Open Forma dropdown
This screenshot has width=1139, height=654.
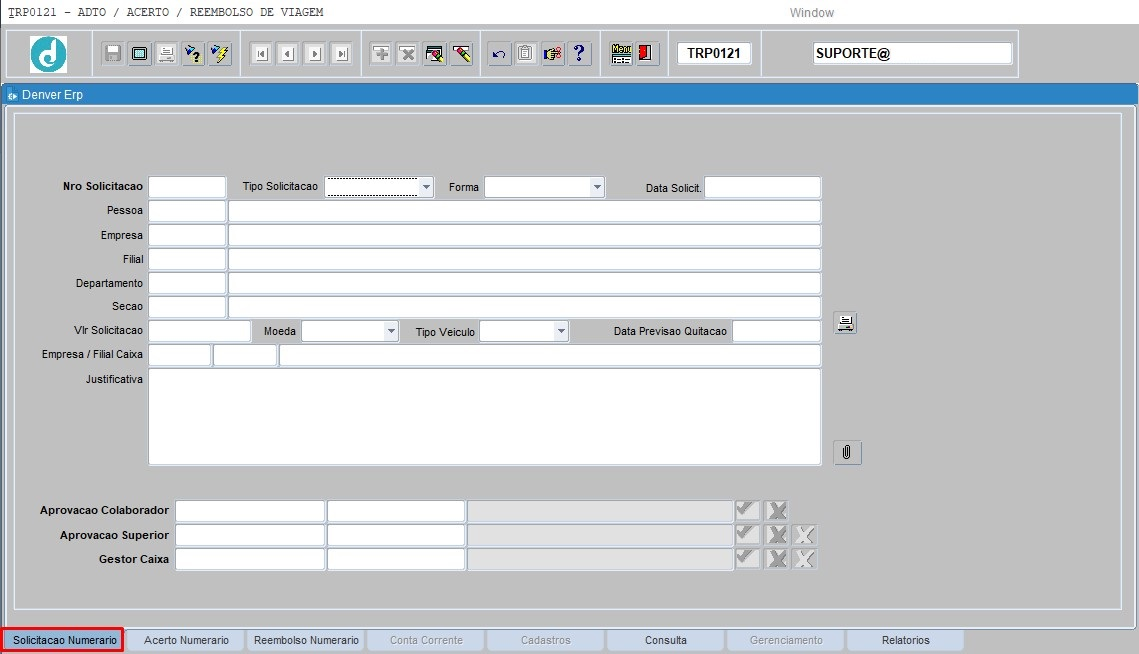(596, 187)
